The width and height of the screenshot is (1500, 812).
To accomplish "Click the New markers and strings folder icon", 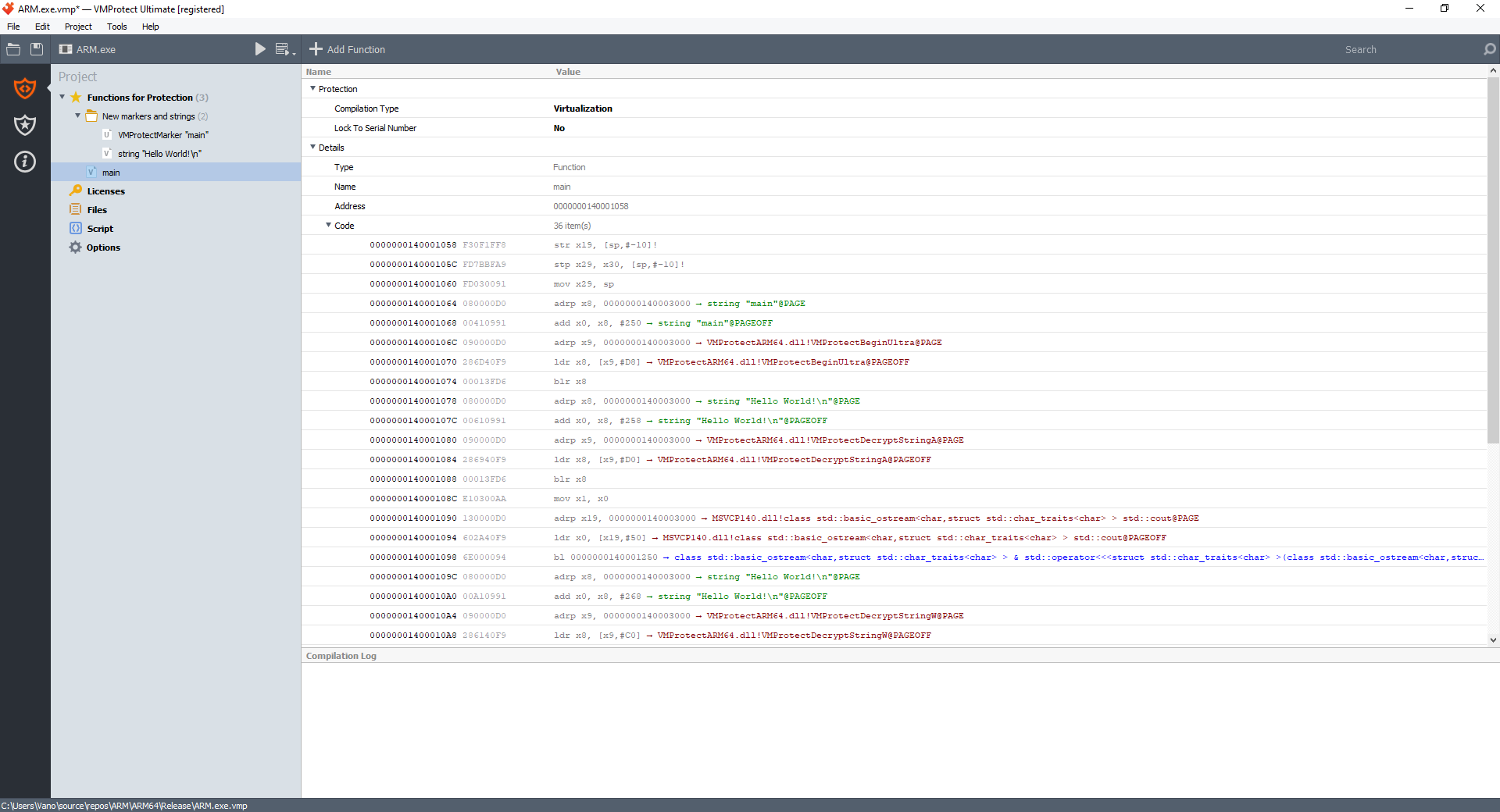I will (x=91, y=116).
